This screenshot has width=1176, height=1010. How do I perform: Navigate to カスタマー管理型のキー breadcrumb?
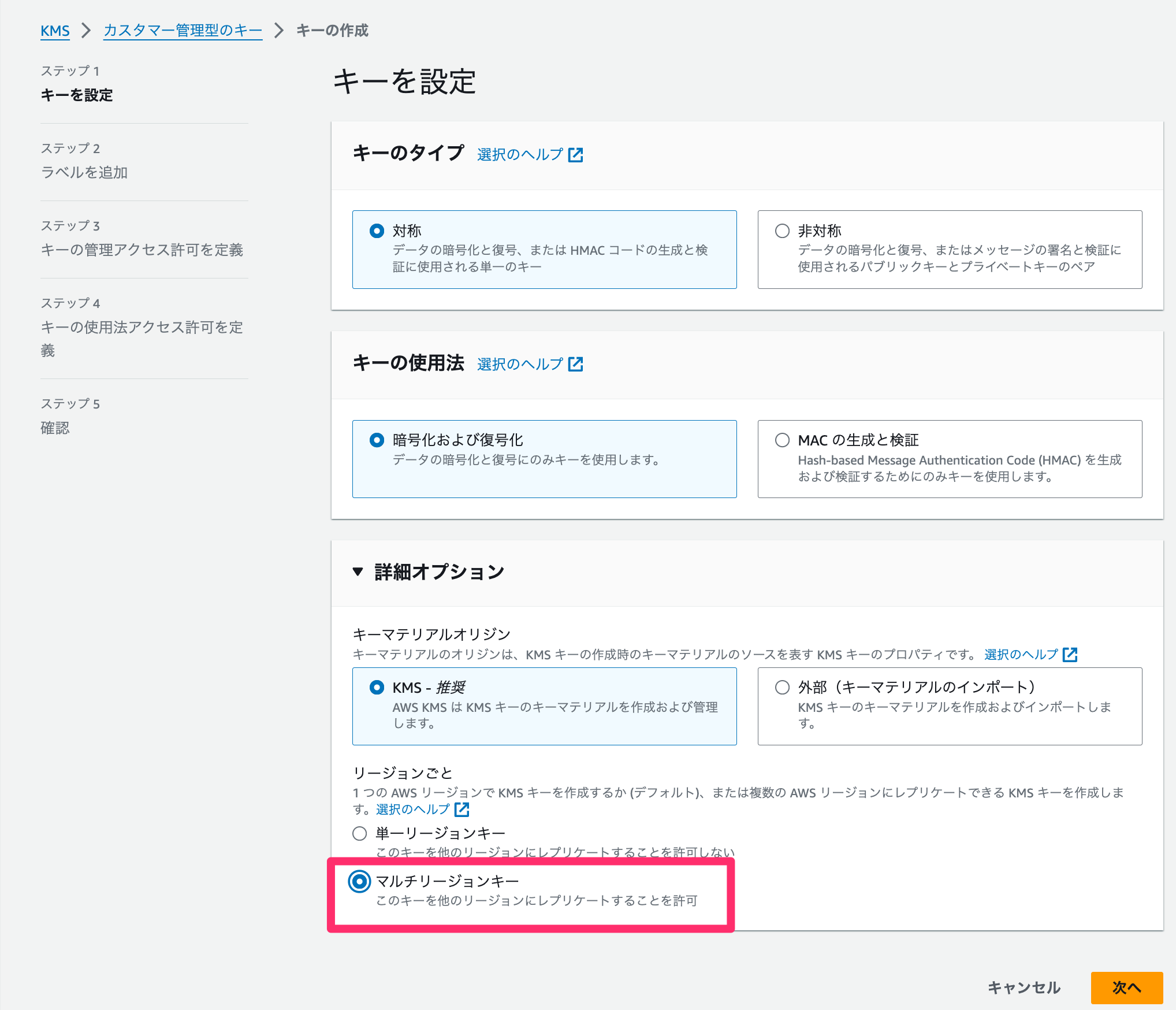[182, 31]
